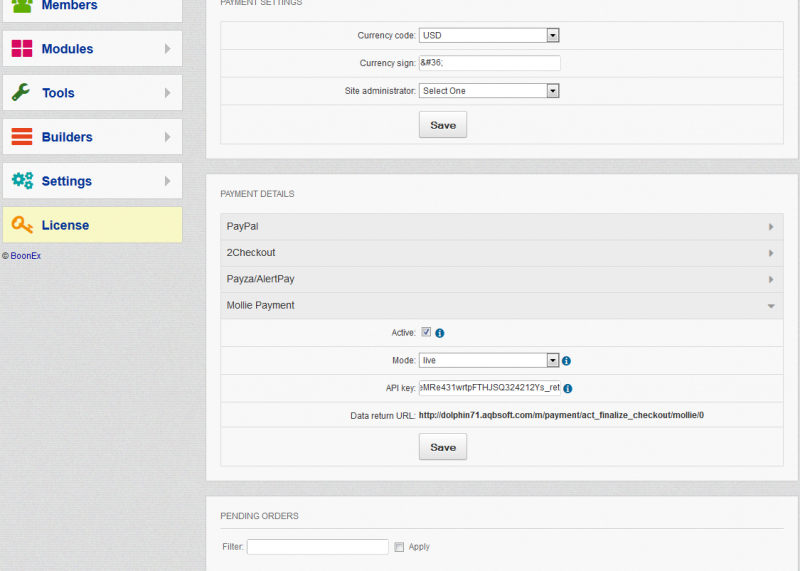Save the payment settings form
Screen dimensions: 800x571
tap(443, 125)
